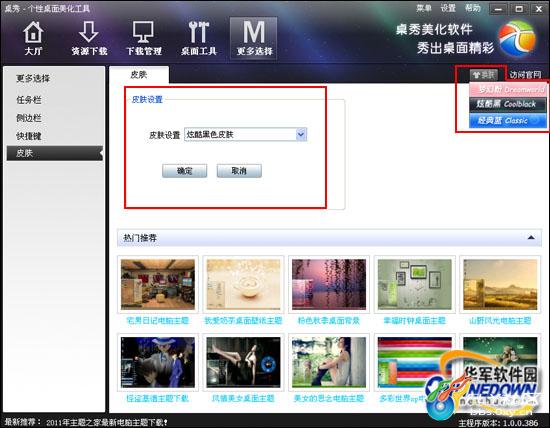The height and width of the screenshot is (428, 550).
Task: Click the 美女的思念电脑主题 link
Action: (x=329, y=398)
